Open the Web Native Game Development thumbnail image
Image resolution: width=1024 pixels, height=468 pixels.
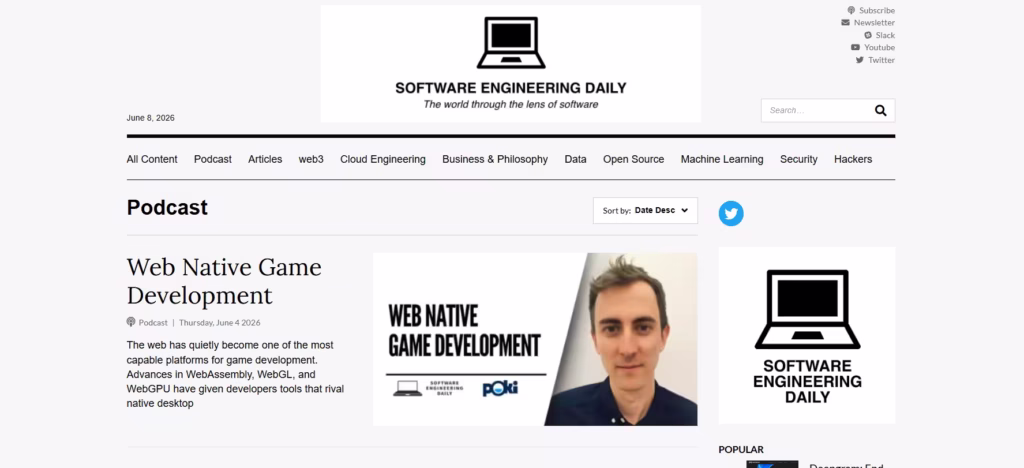pyautogui.click(x=535, y=339)
